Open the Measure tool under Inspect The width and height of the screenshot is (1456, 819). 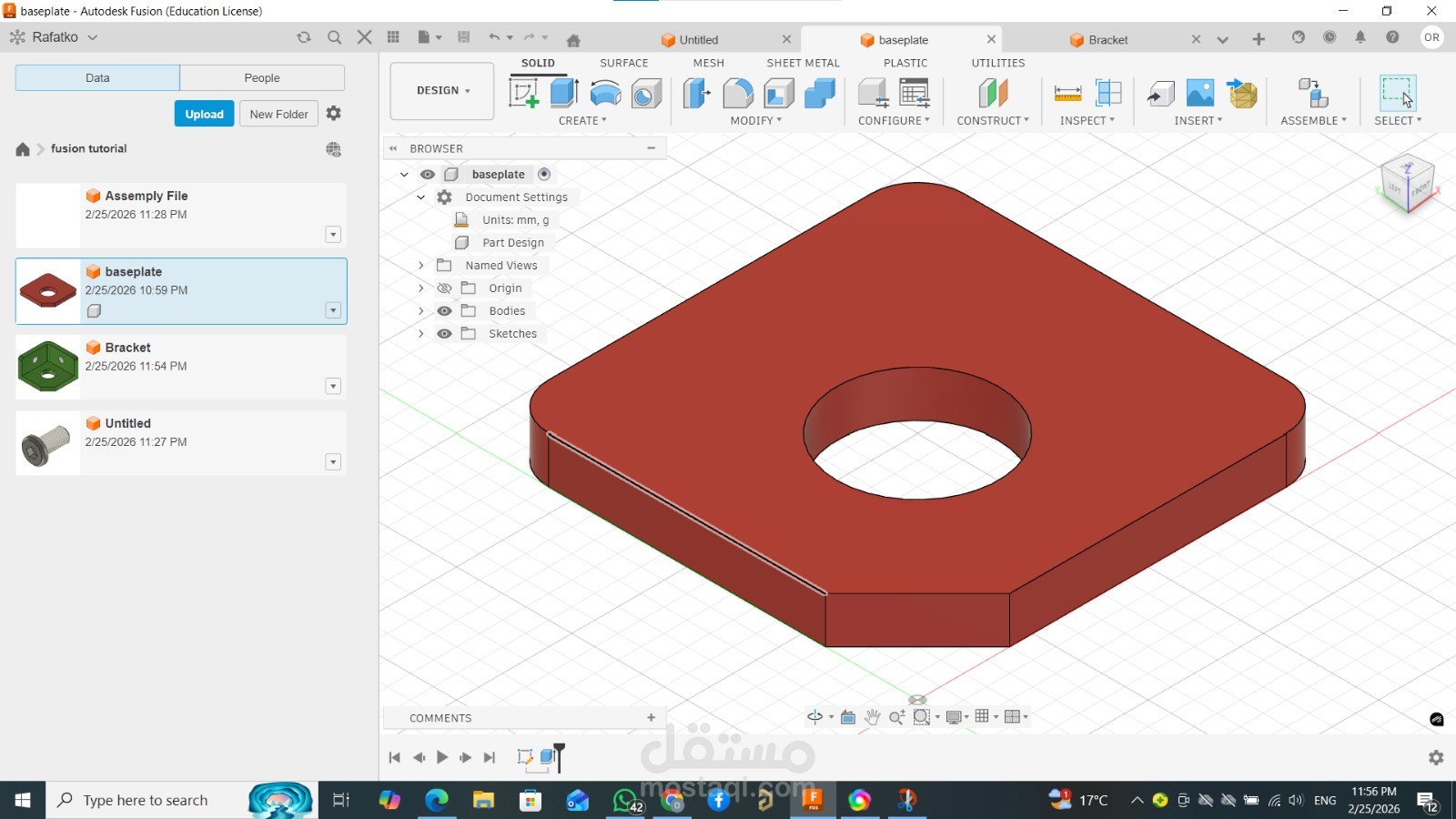pyautogui.click(x=1067, y=93)
